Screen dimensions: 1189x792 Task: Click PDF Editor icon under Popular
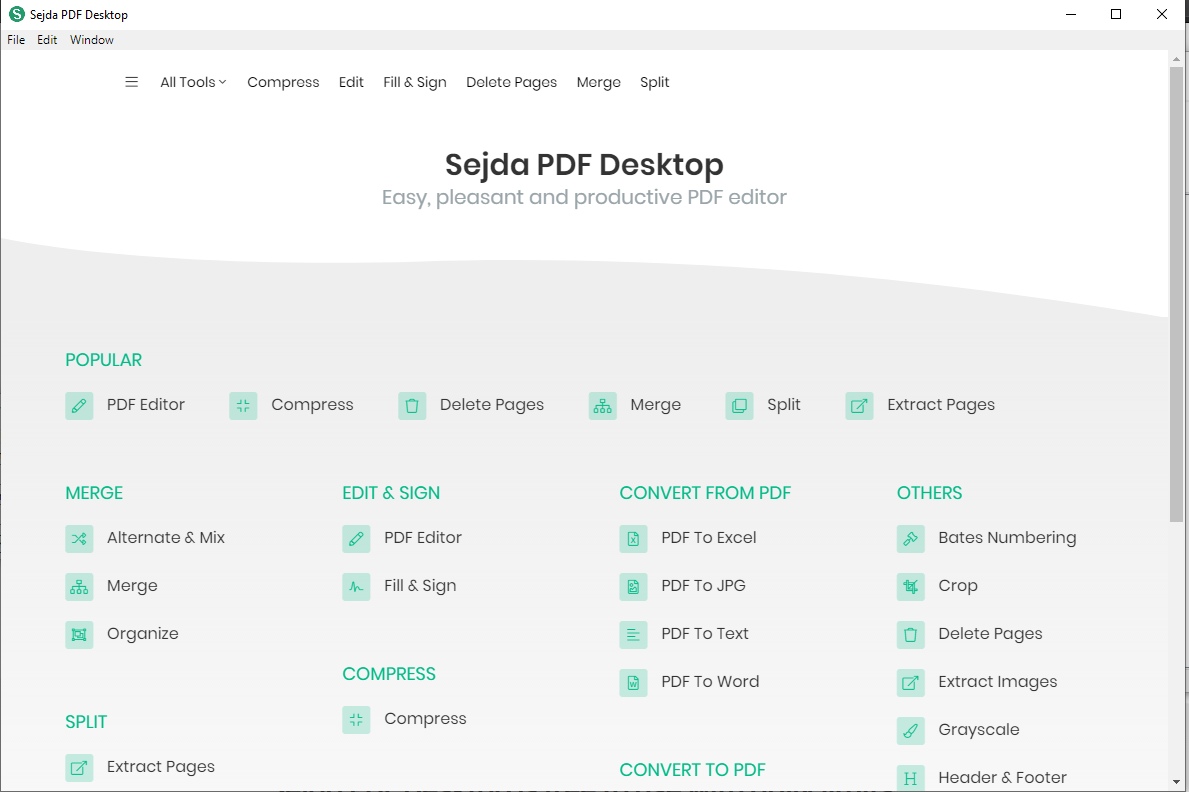[79, 406]
